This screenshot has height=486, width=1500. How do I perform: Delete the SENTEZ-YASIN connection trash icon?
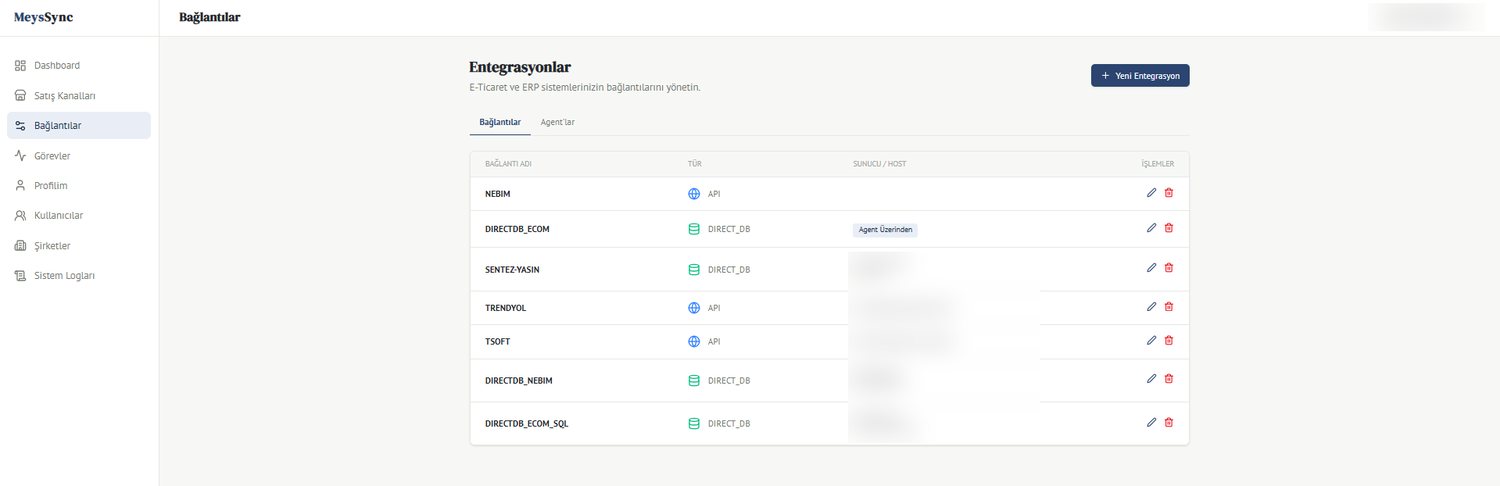(x=1169, y=268)
